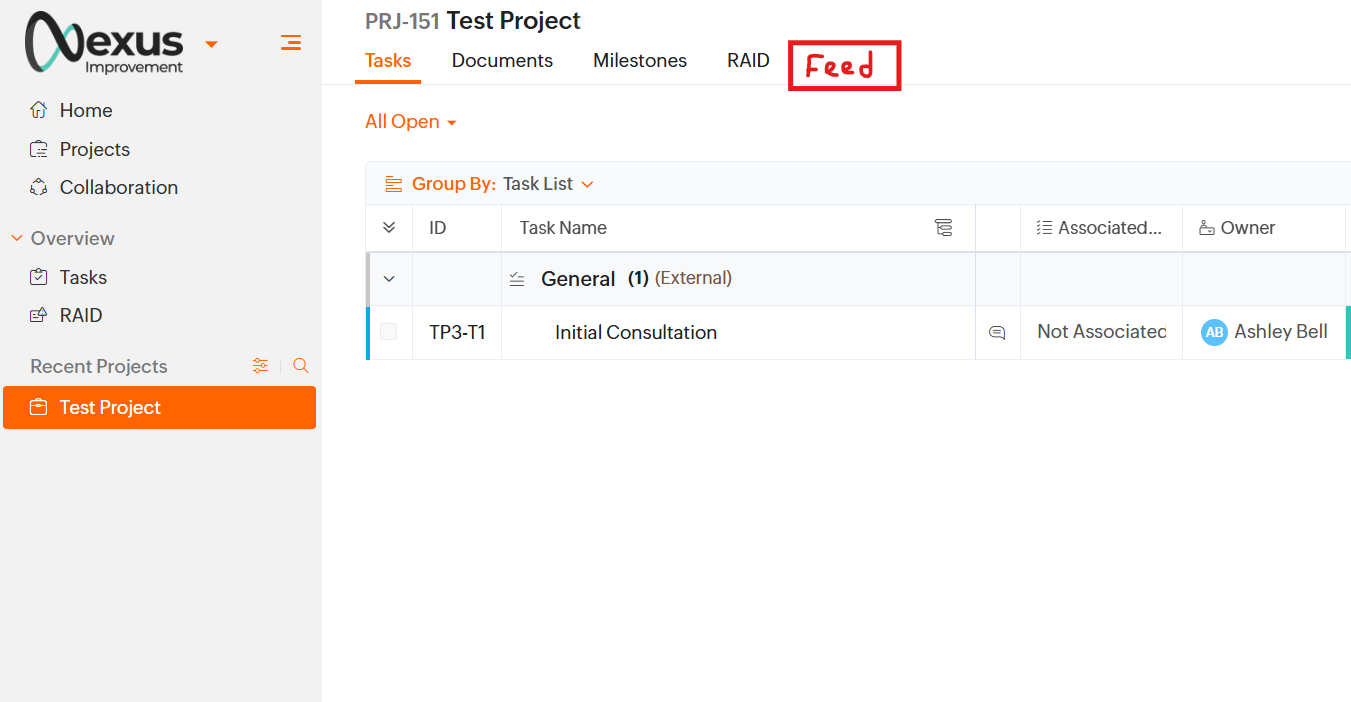Open the Initial Consultation task
Image resolution: width=1351 pixels, height=702 pixels.
coord(636,333)
